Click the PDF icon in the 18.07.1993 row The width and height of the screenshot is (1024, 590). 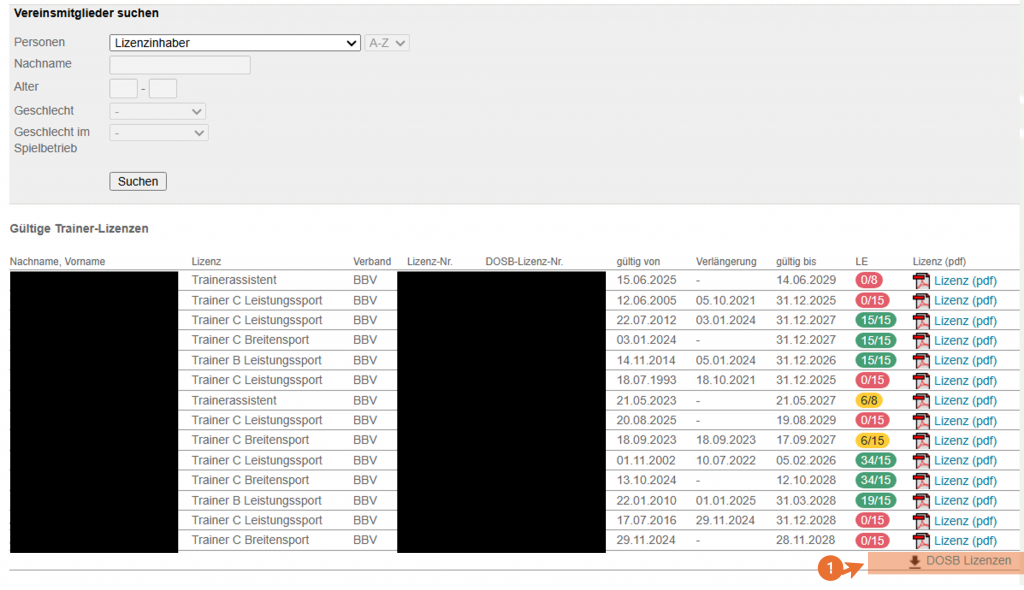tap(921, 381)
